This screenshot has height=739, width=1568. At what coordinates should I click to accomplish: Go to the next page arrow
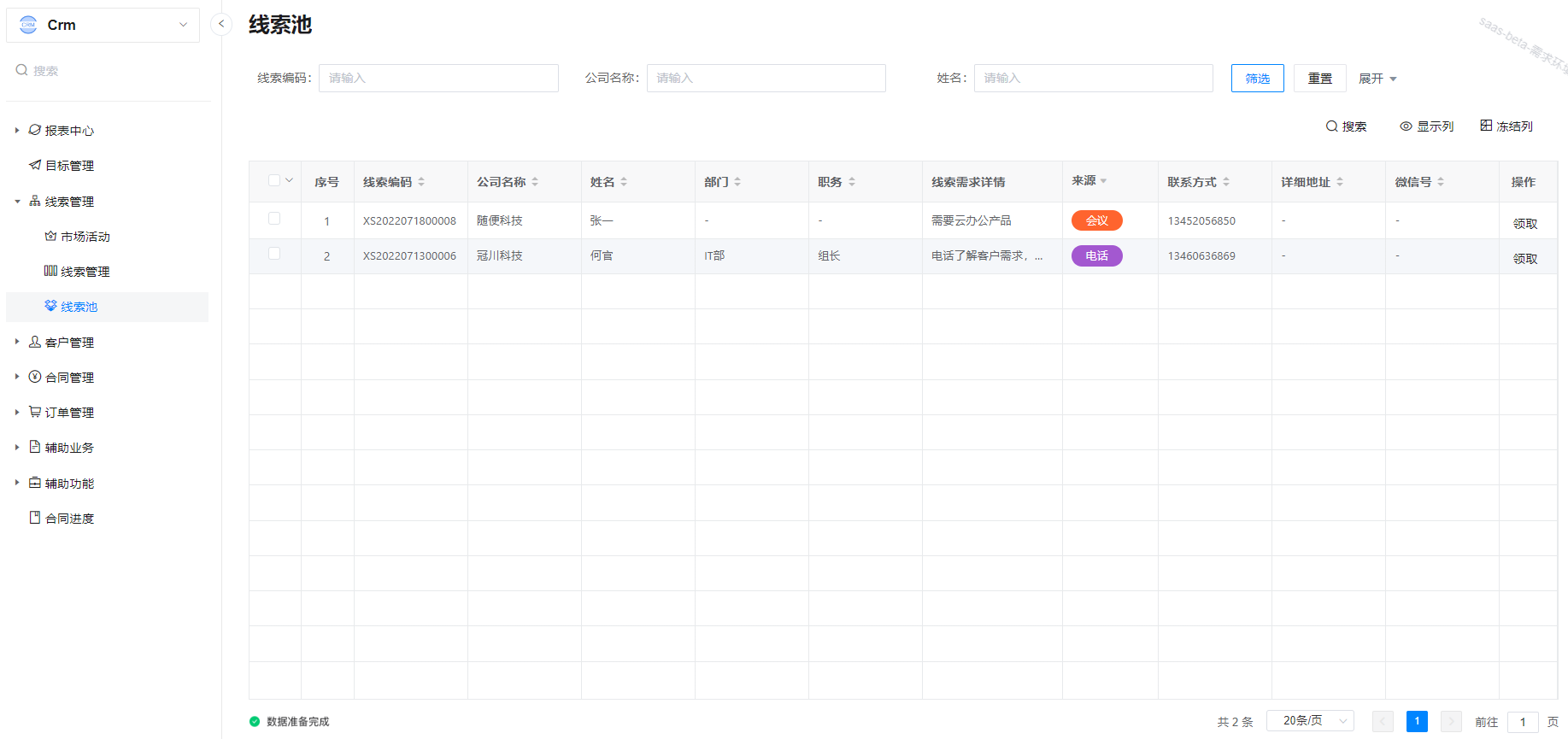tap(1451, 722)
